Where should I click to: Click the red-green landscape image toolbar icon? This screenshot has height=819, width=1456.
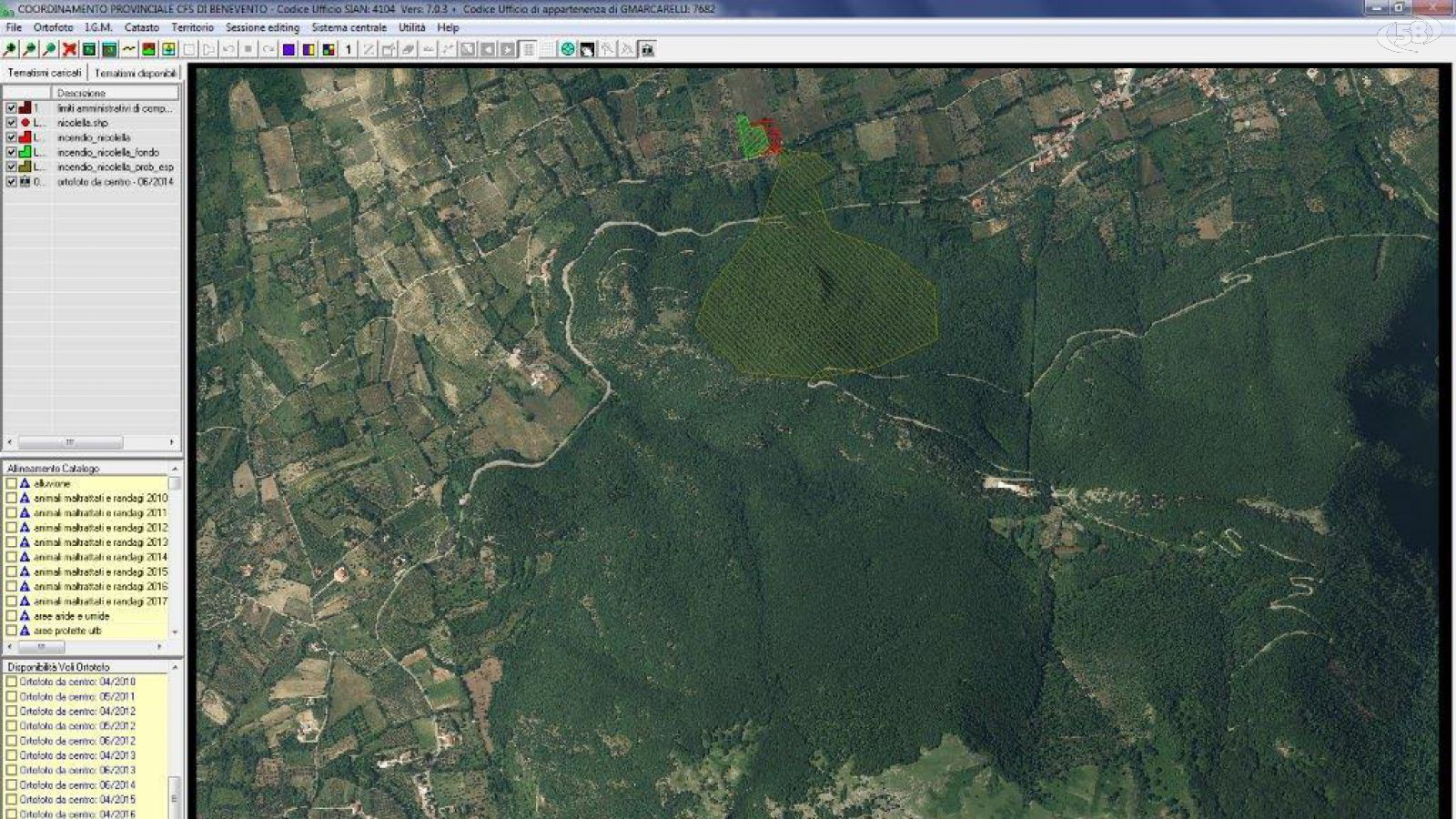click(149, 49)
